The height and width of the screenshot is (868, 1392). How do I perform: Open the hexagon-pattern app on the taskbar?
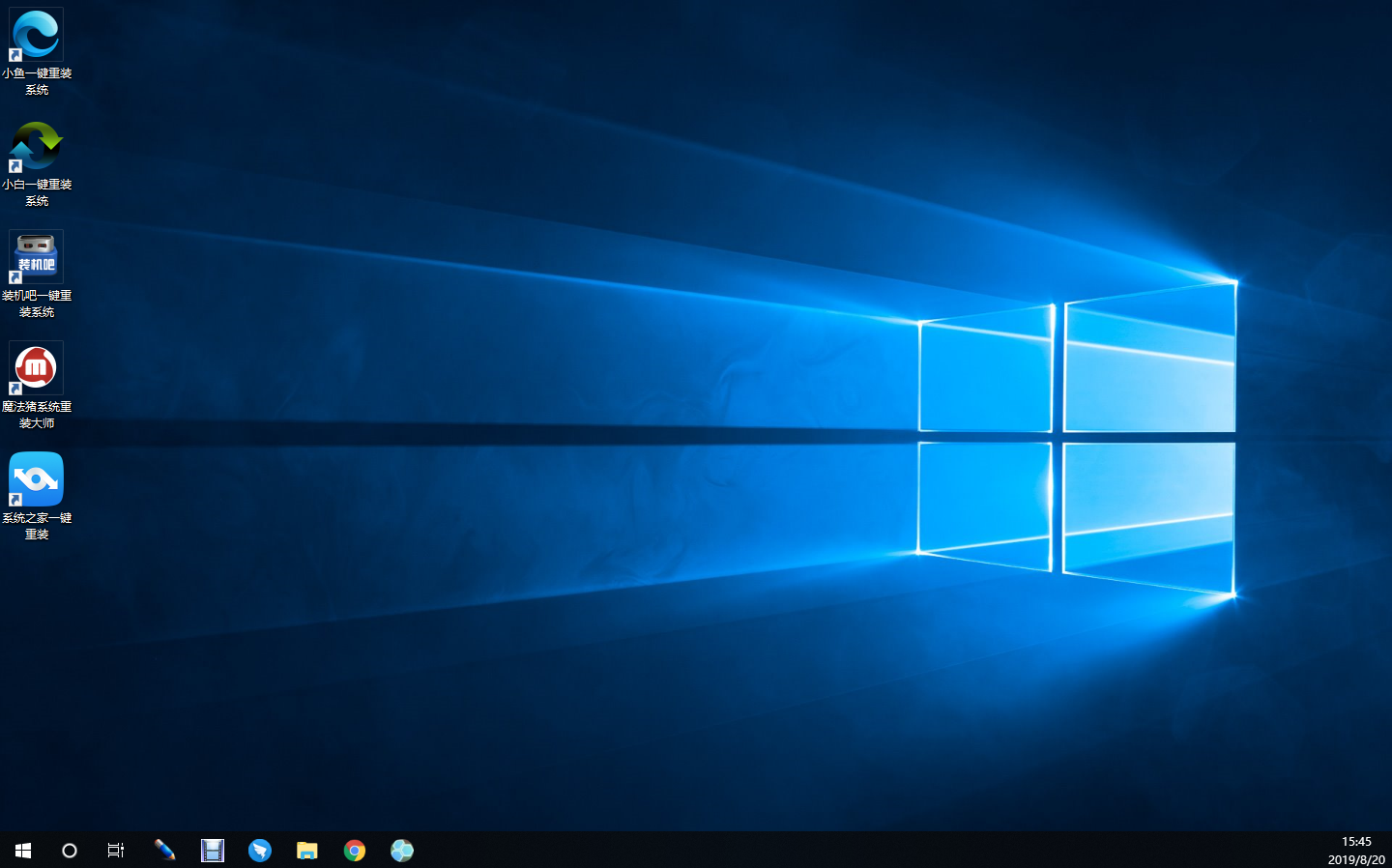(402, 850)
